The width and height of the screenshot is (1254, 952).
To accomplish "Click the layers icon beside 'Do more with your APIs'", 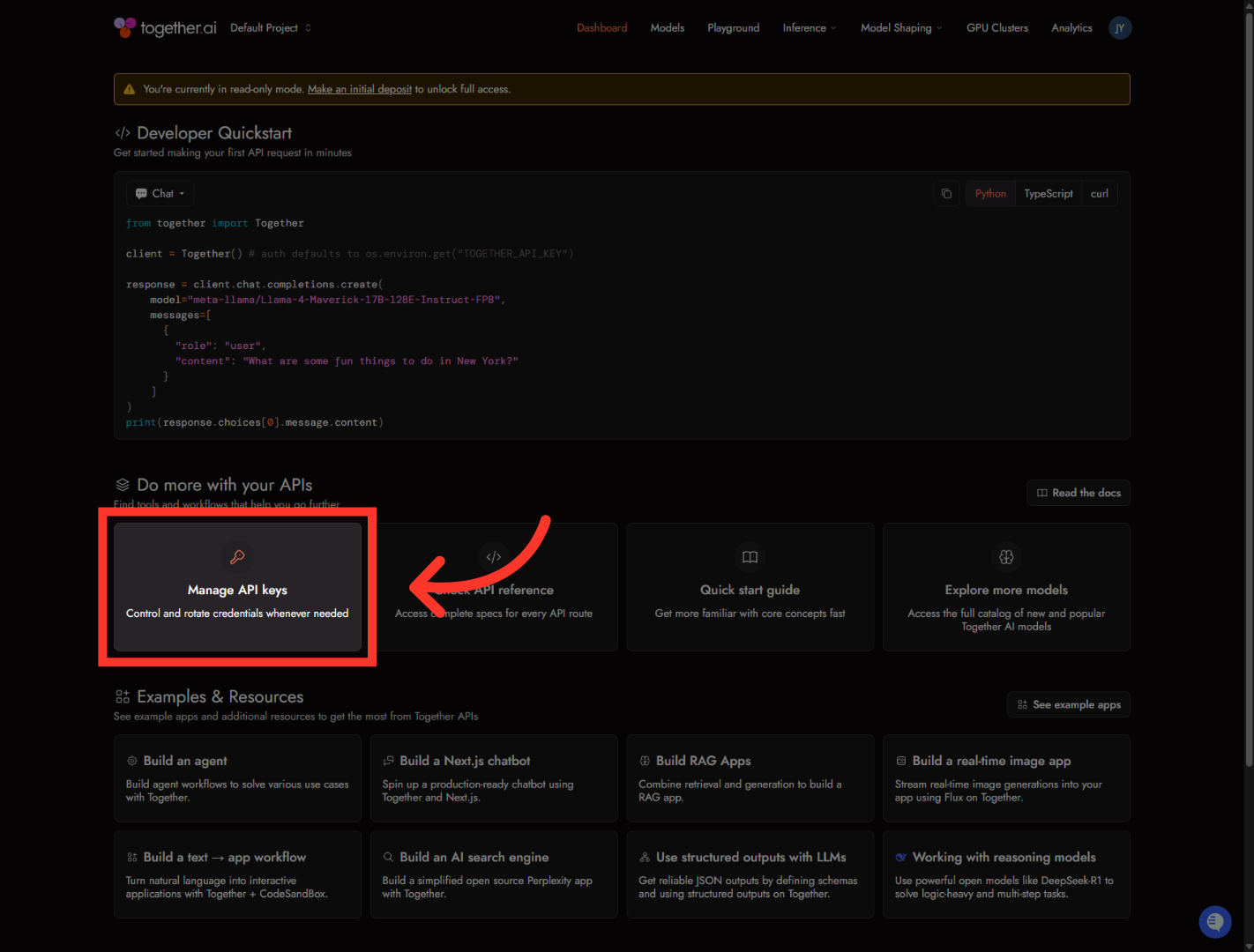I will coord(123,485).
